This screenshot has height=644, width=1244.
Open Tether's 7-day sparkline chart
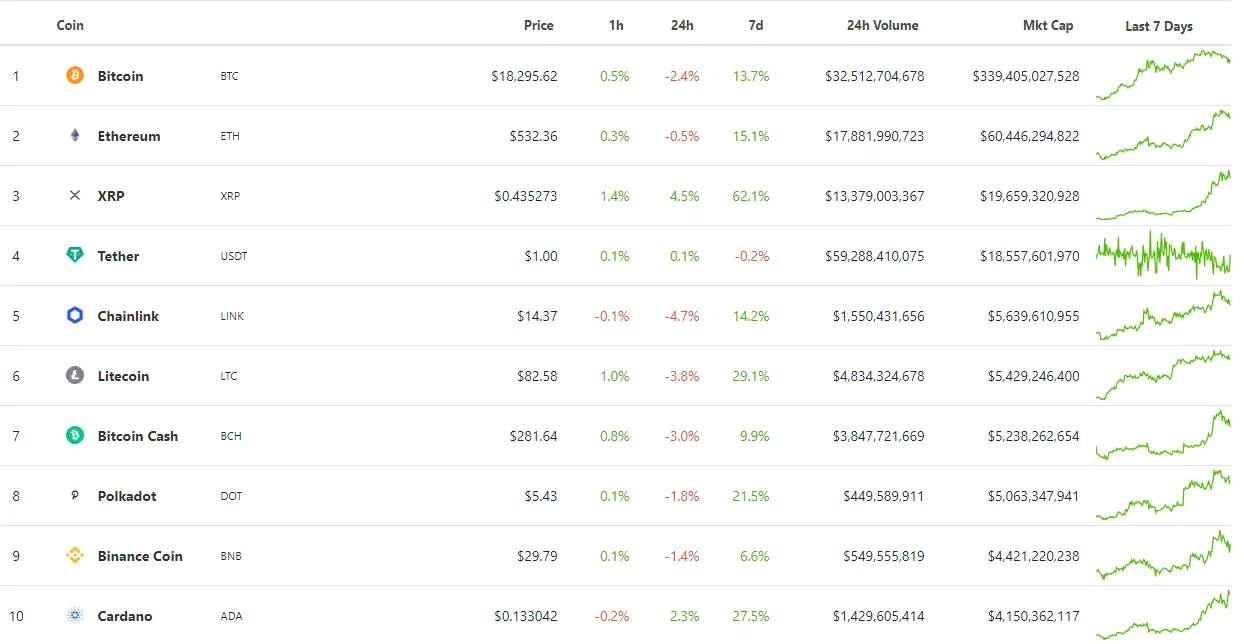pos(1163,255)
